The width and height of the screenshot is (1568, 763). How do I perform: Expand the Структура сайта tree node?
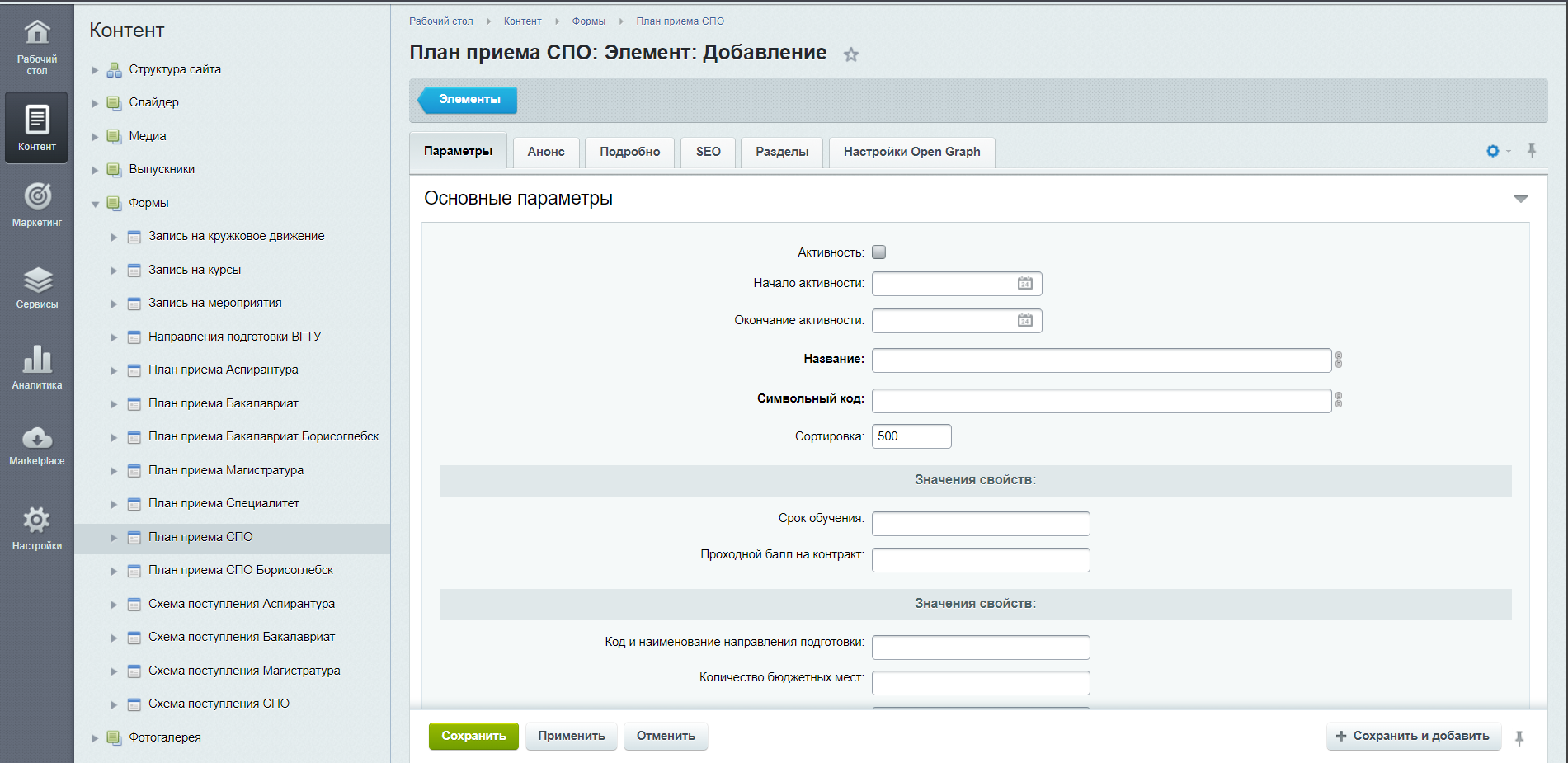[x=95, y=70]
